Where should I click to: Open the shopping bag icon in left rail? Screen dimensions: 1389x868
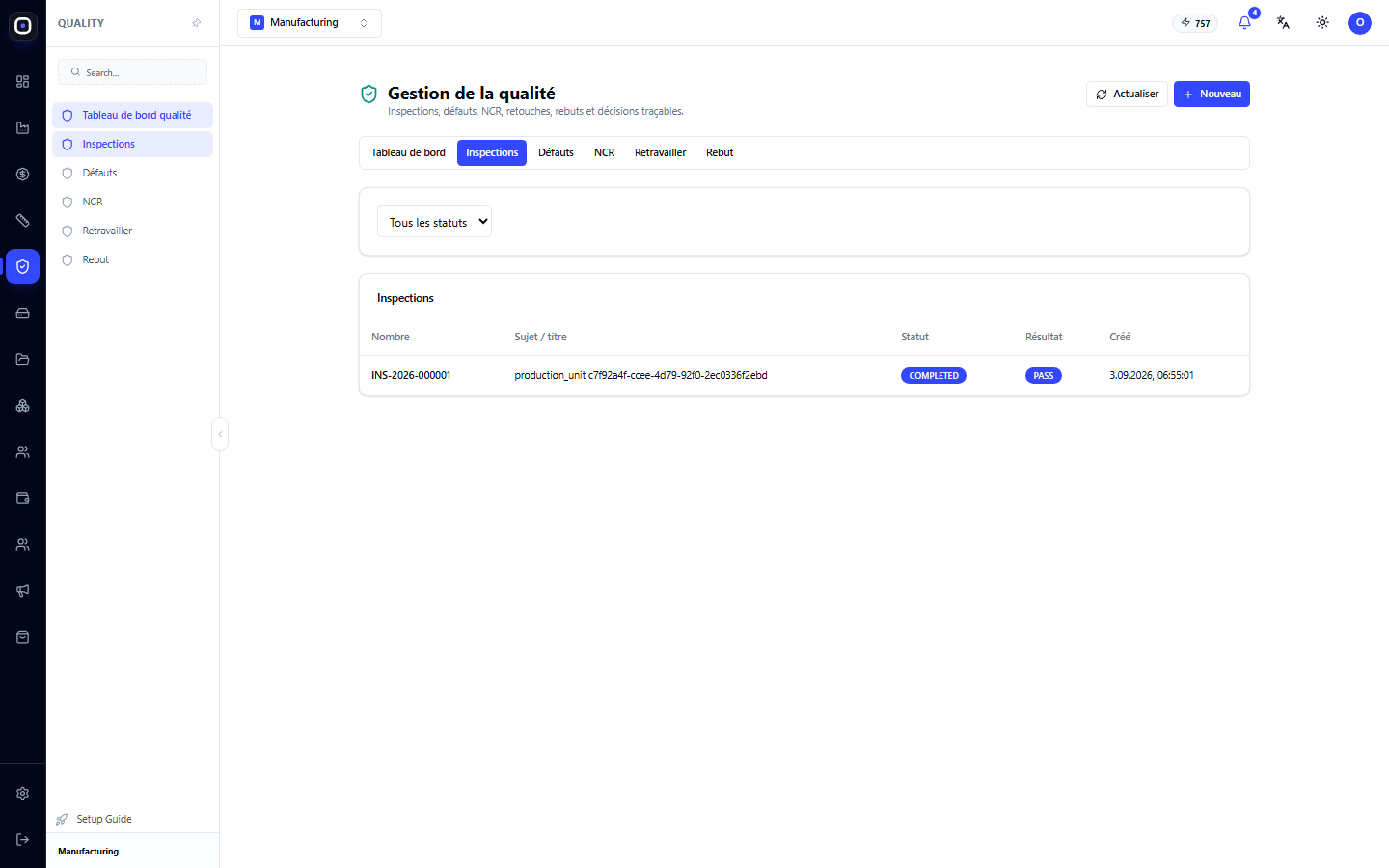tap(23, 637)
